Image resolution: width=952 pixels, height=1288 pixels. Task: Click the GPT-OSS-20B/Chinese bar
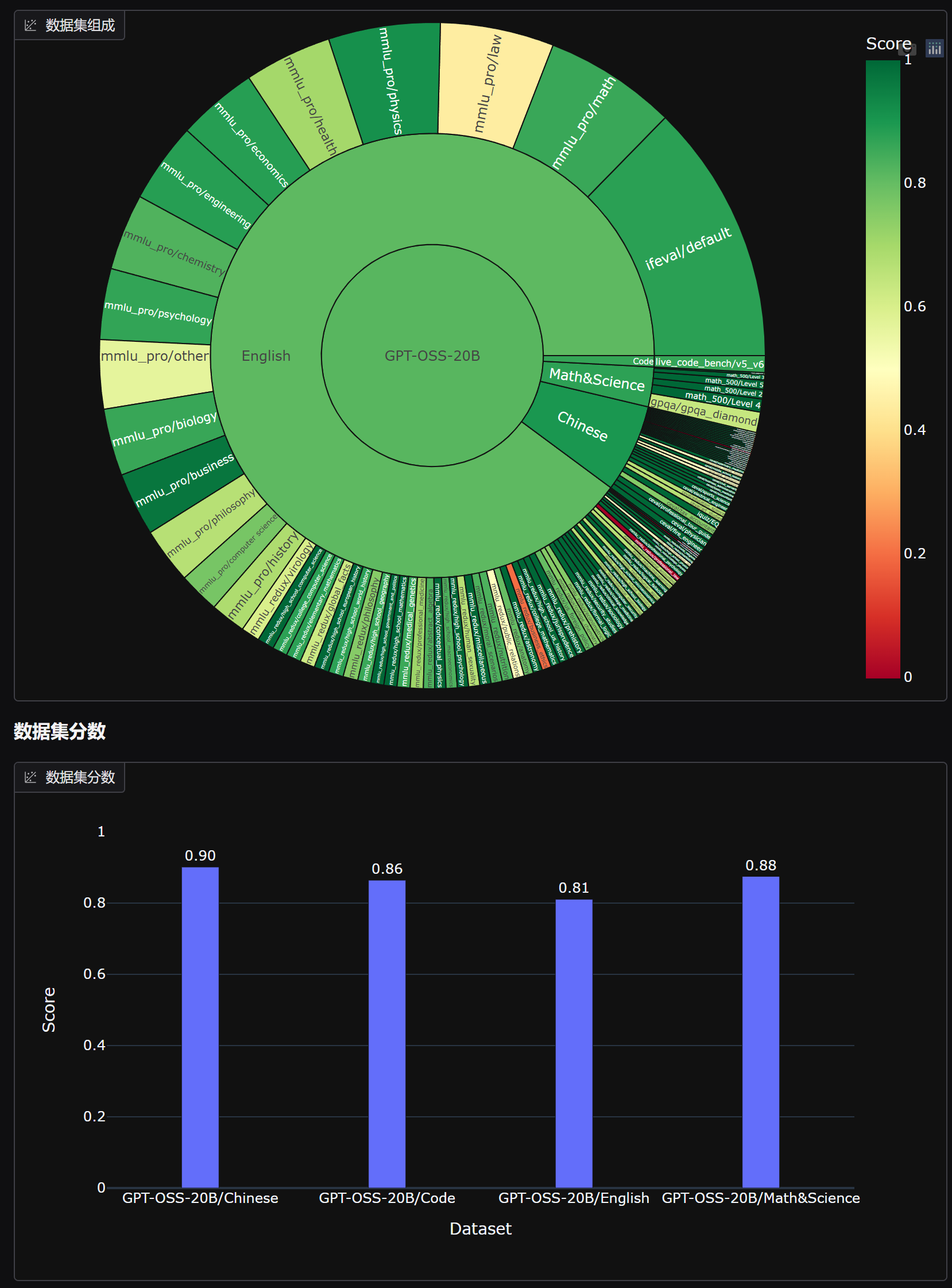coord(200,1027)
